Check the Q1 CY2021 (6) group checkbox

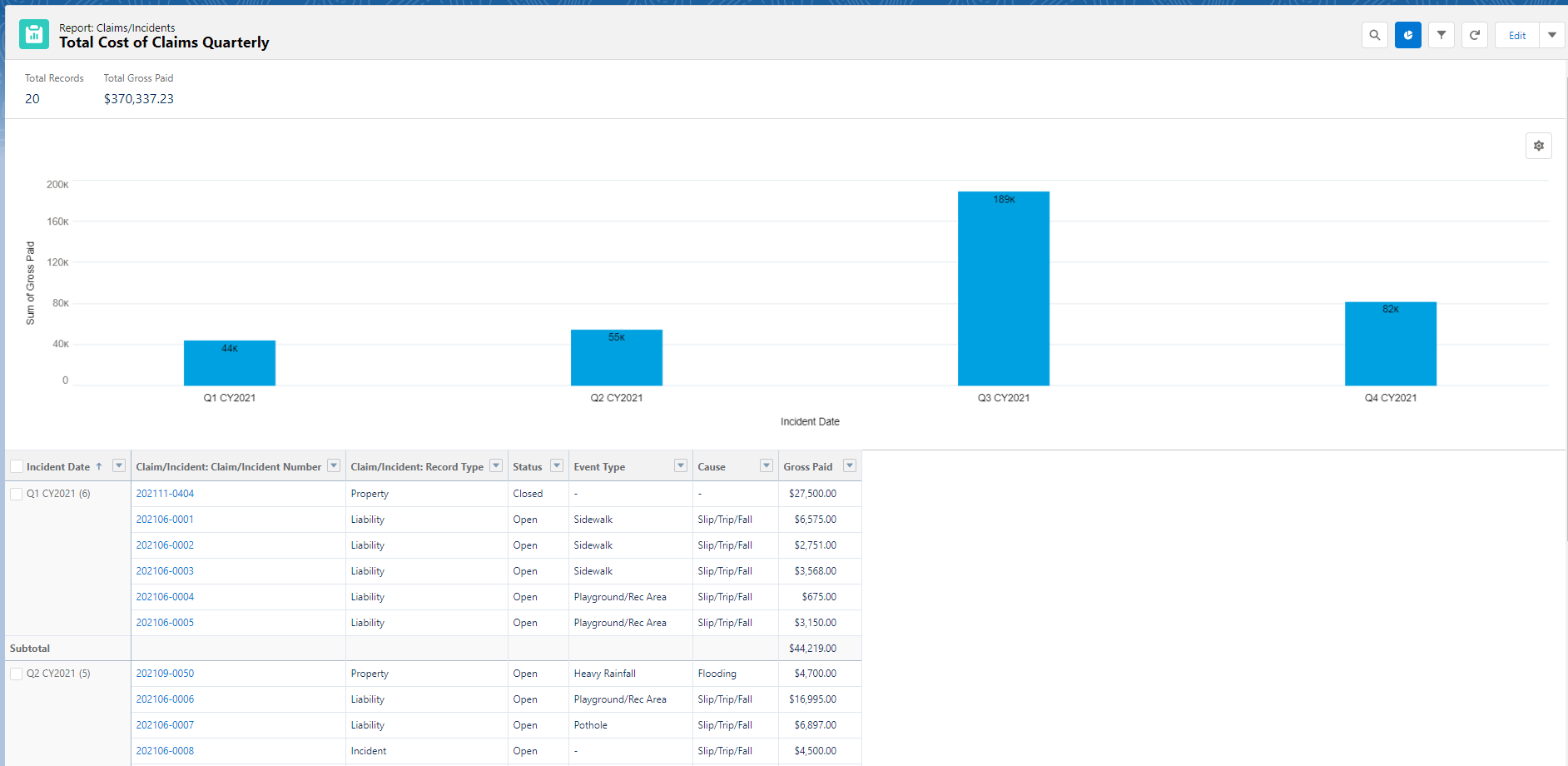point(17,494)
